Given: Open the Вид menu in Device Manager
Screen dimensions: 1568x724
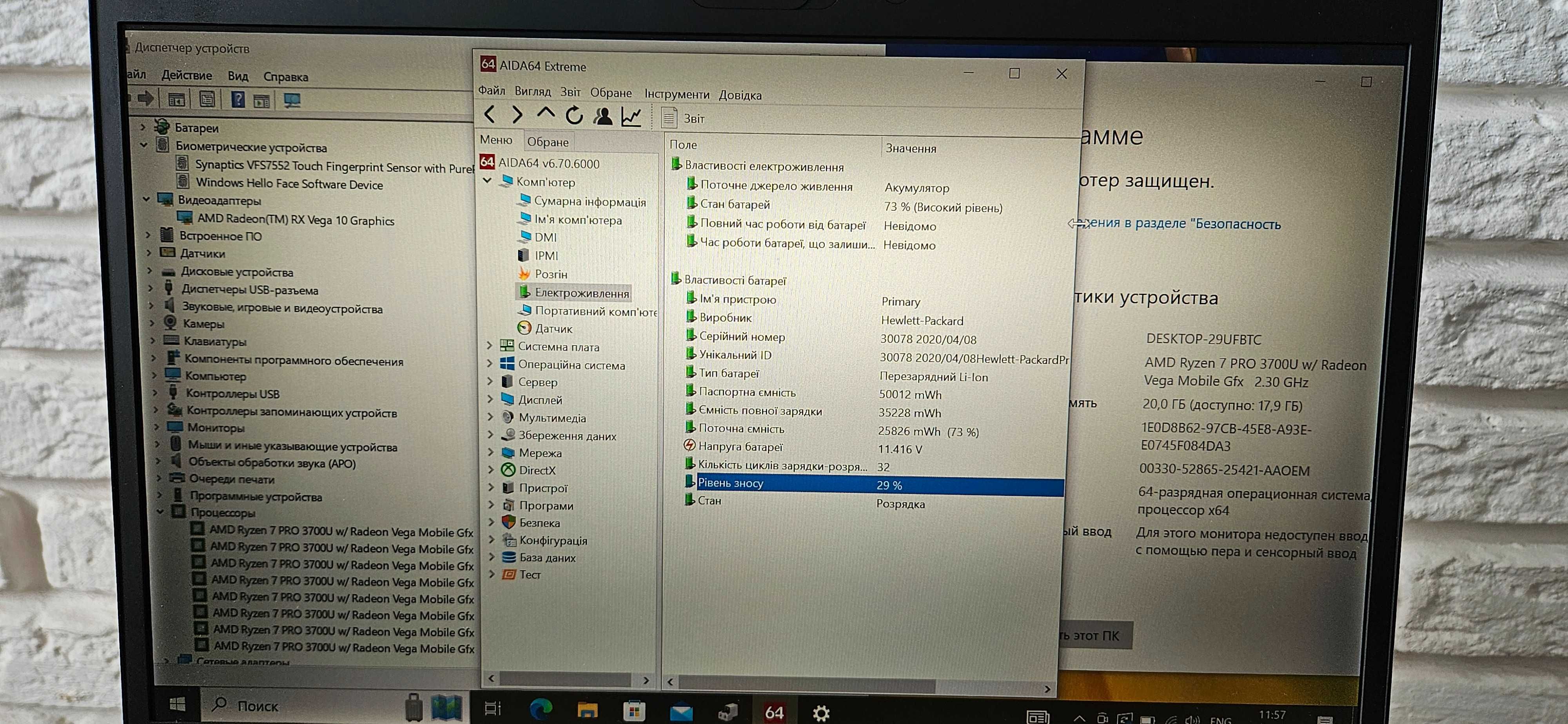Looking at the screenshot, I should (238, 76).
